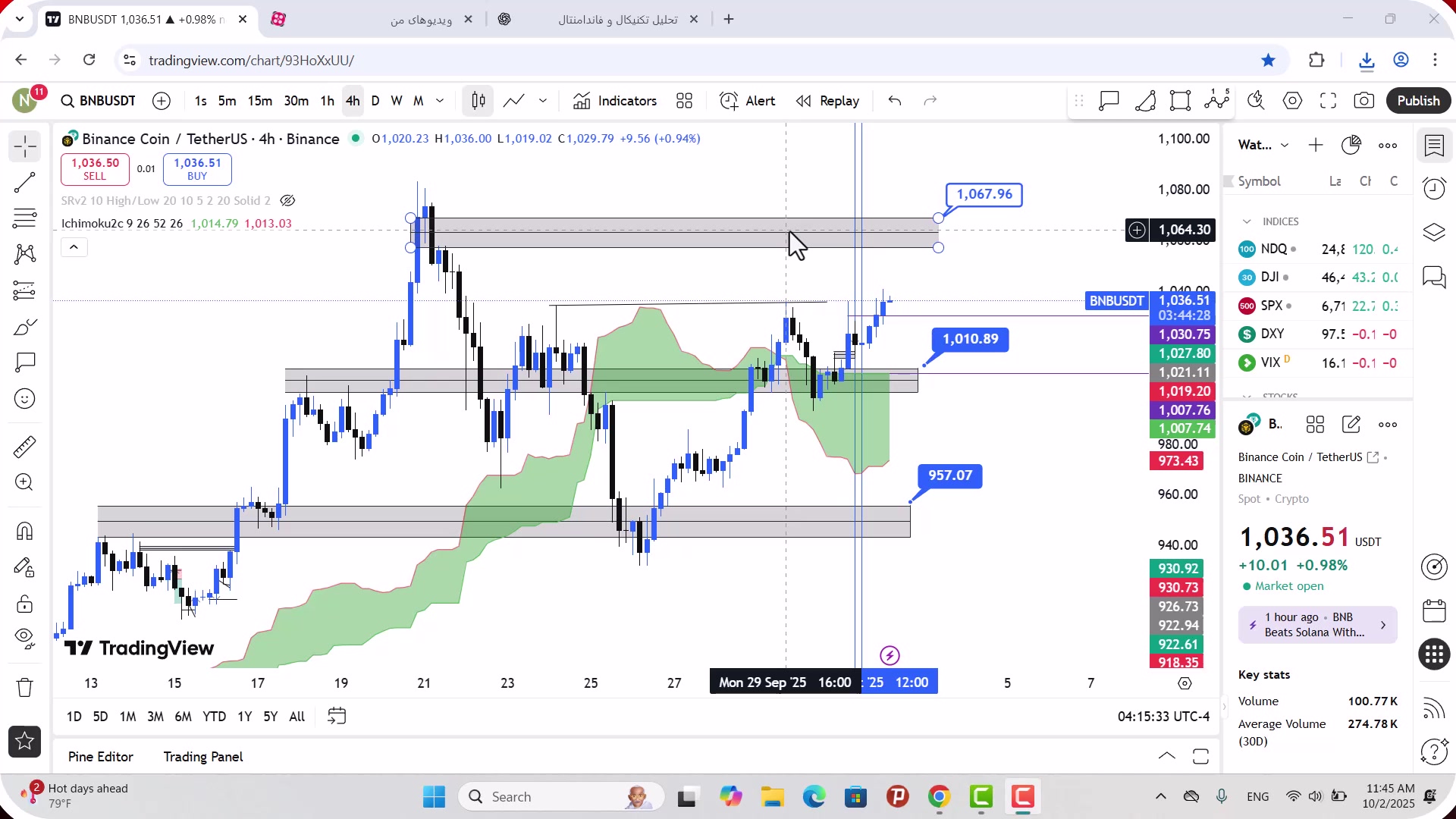Open the go to date calendar
Screen dimensions: 1456x819
(x=337, y=717)
